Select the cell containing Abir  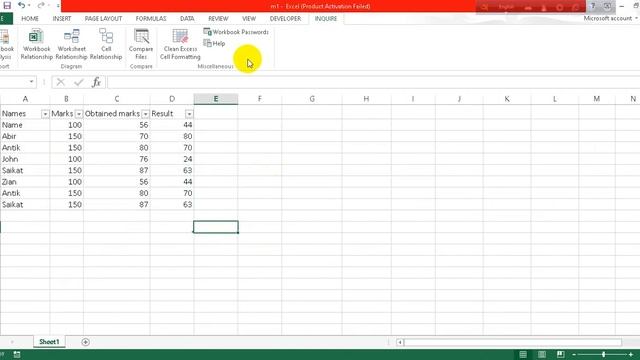(25, 136)
